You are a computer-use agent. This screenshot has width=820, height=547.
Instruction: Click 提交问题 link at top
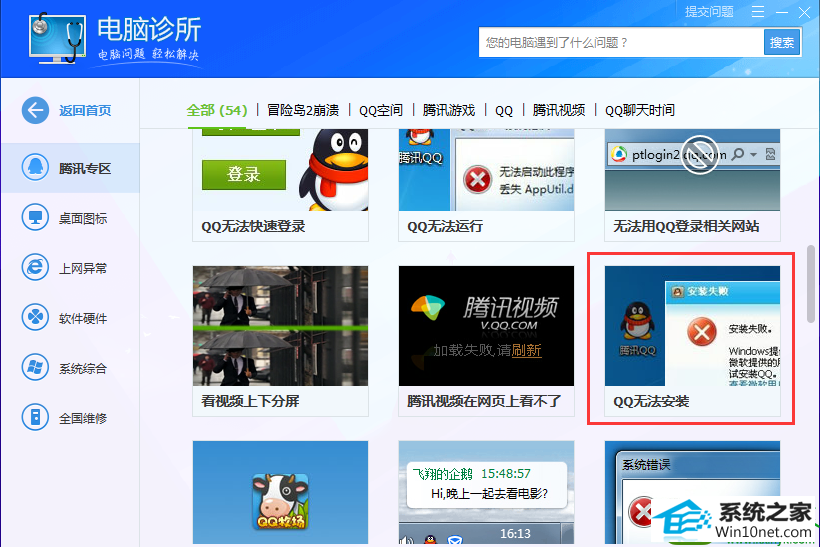point(709,12)
